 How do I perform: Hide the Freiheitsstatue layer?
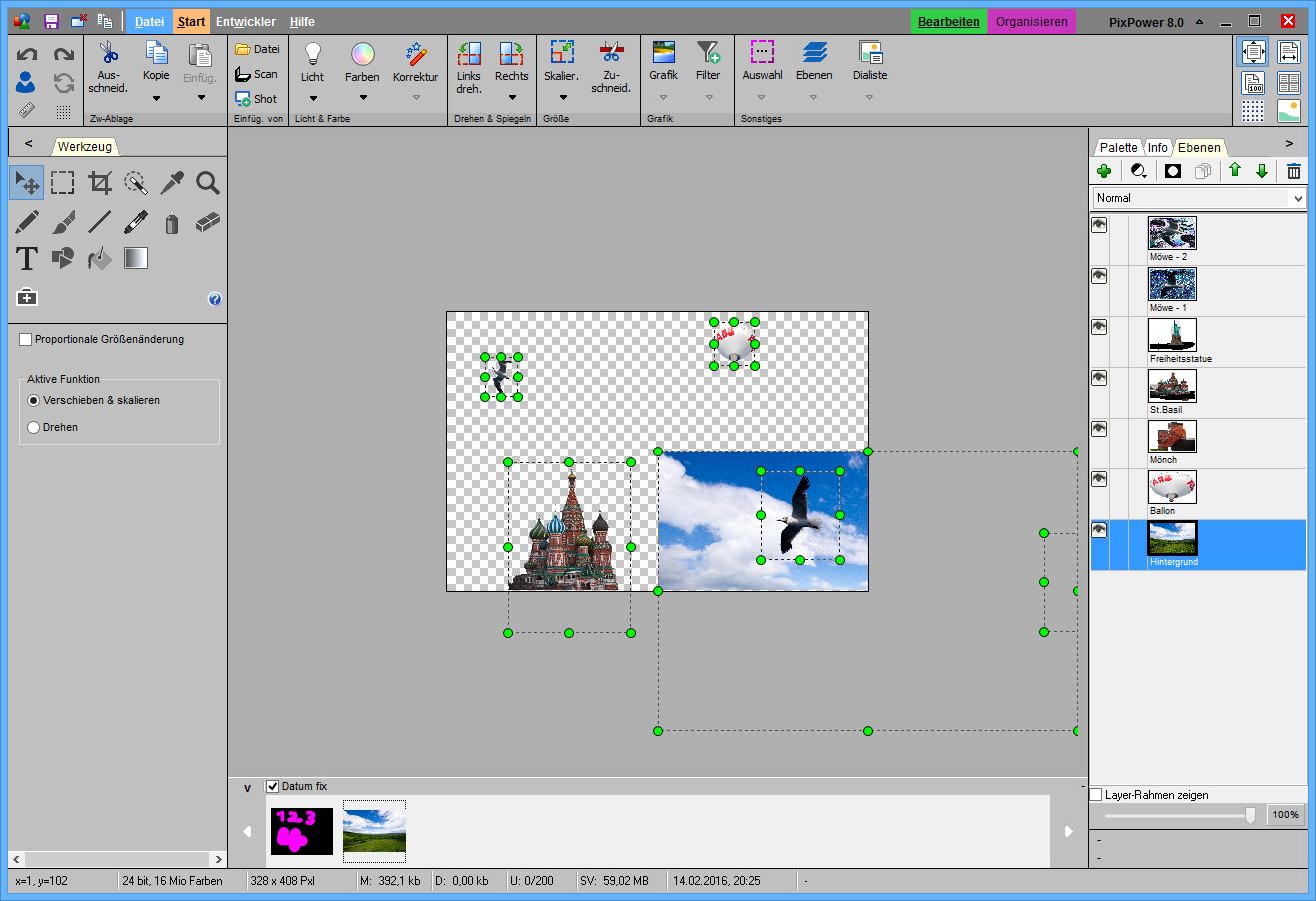coord(1099,327)
